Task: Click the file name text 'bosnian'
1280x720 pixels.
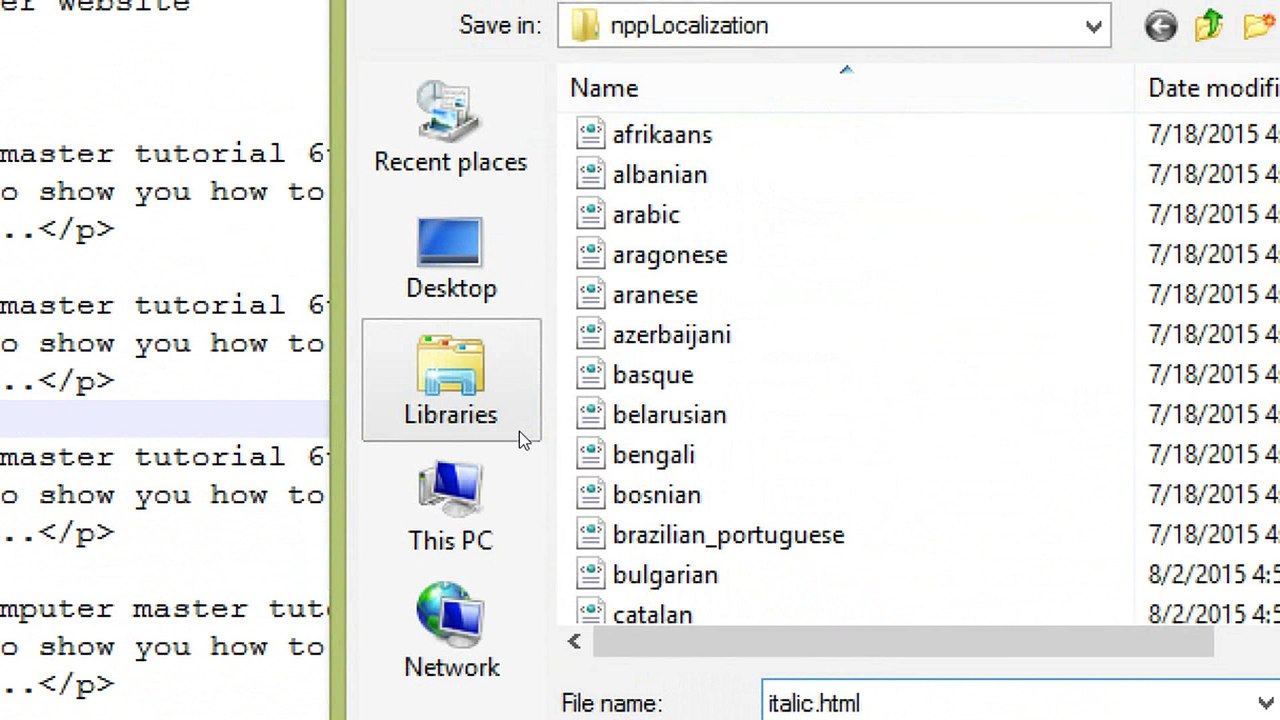Action: pyautogui.click(x=657, y=495)
